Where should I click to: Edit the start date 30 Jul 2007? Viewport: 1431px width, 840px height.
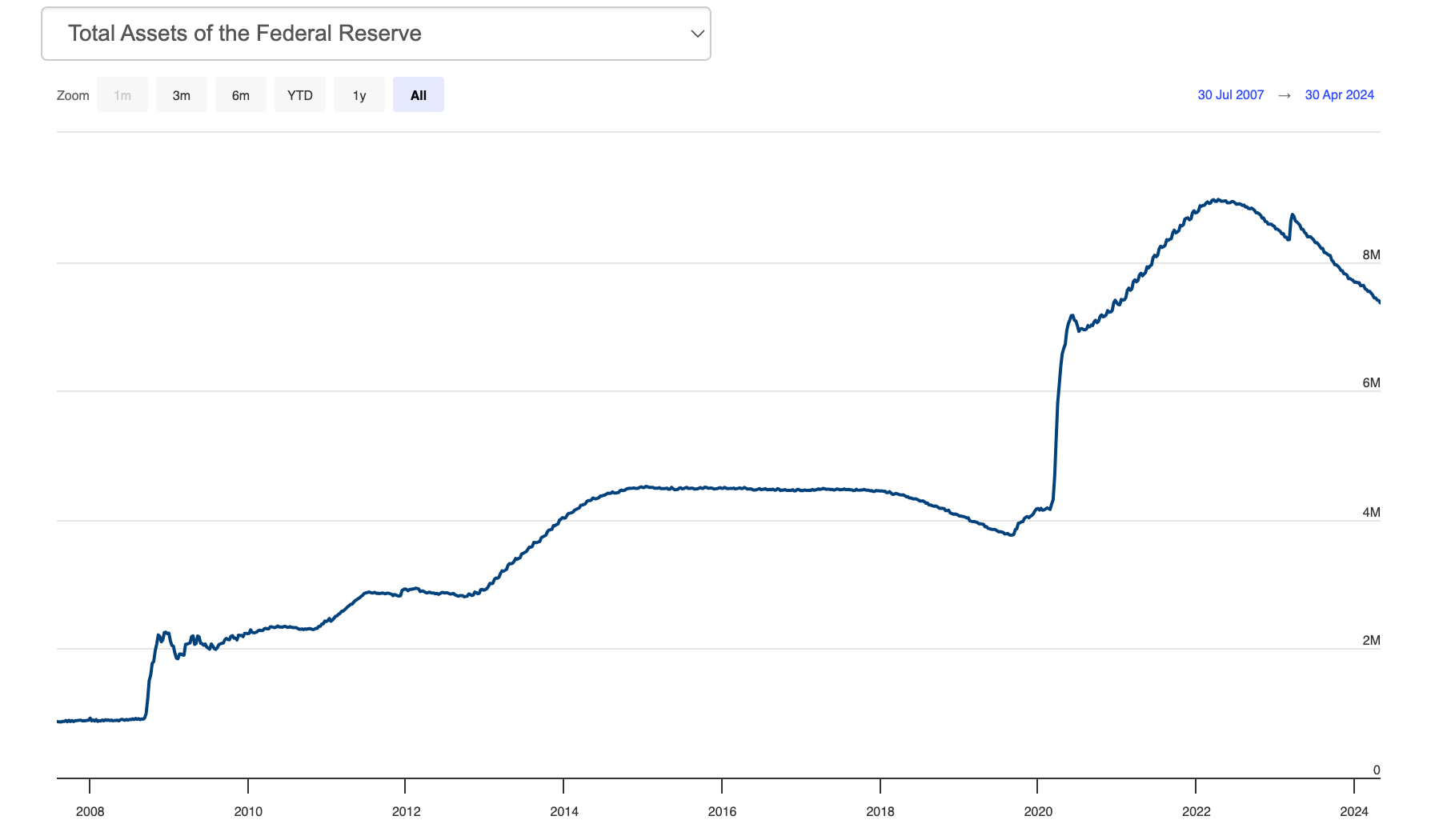click(x=1231, y=95)
